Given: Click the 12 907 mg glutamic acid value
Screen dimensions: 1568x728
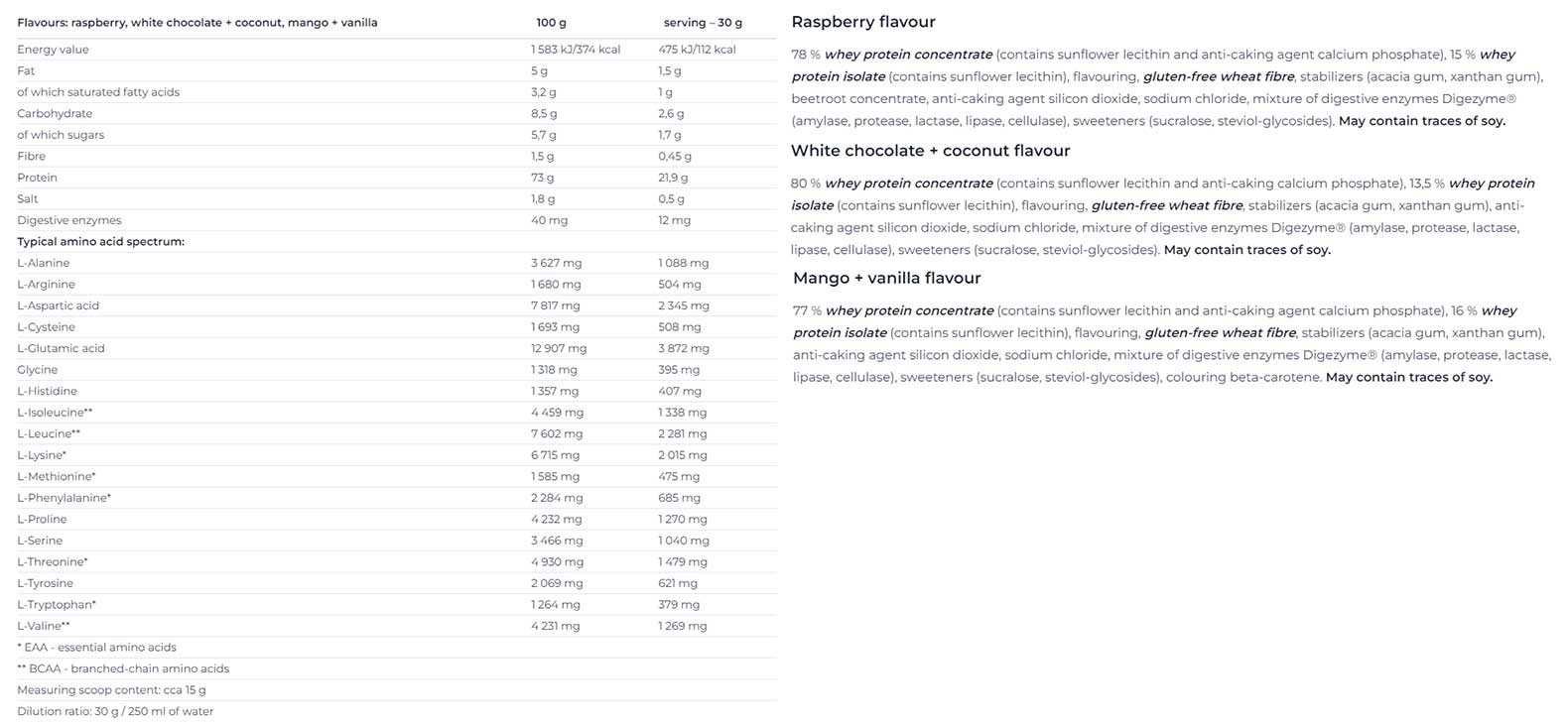Looking at the screenshot, I should [x=558, y=348].
